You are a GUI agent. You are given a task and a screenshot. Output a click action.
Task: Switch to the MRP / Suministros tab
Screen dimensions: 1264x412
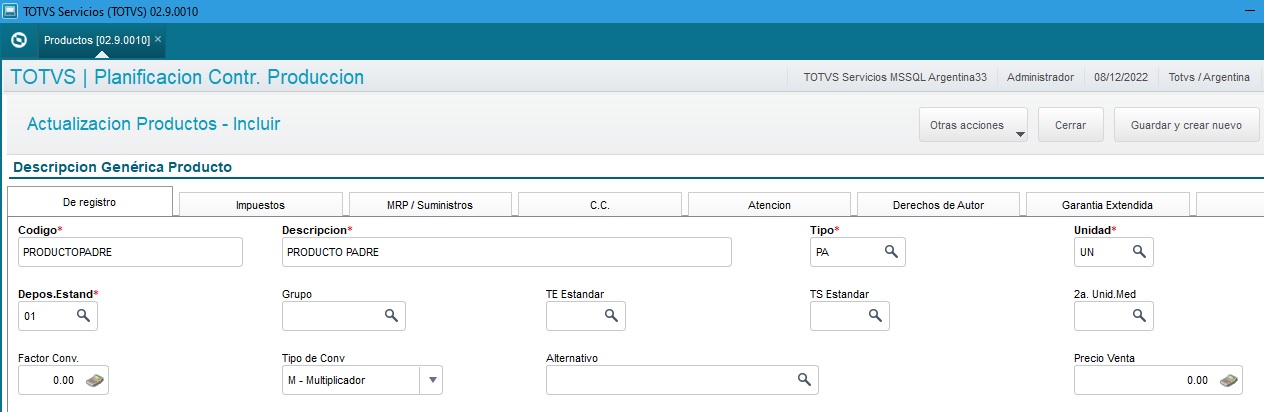point(430,204)
